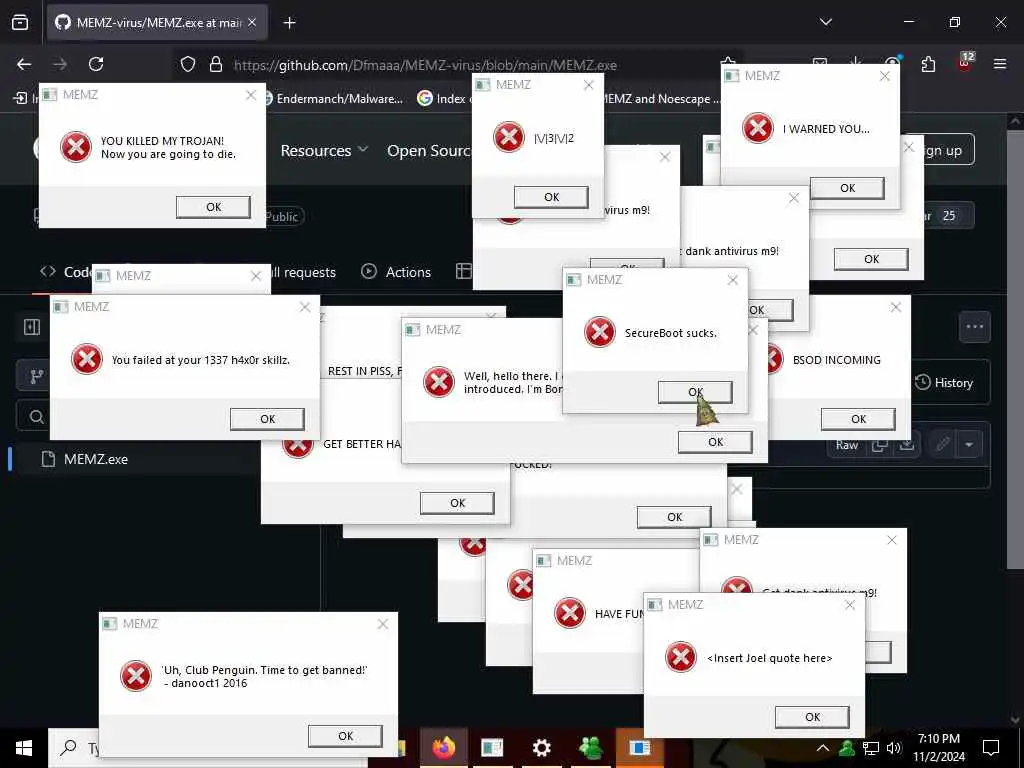1024x768 pixels.
Task: Show hidden system tray icons
Action: (823, 748)
